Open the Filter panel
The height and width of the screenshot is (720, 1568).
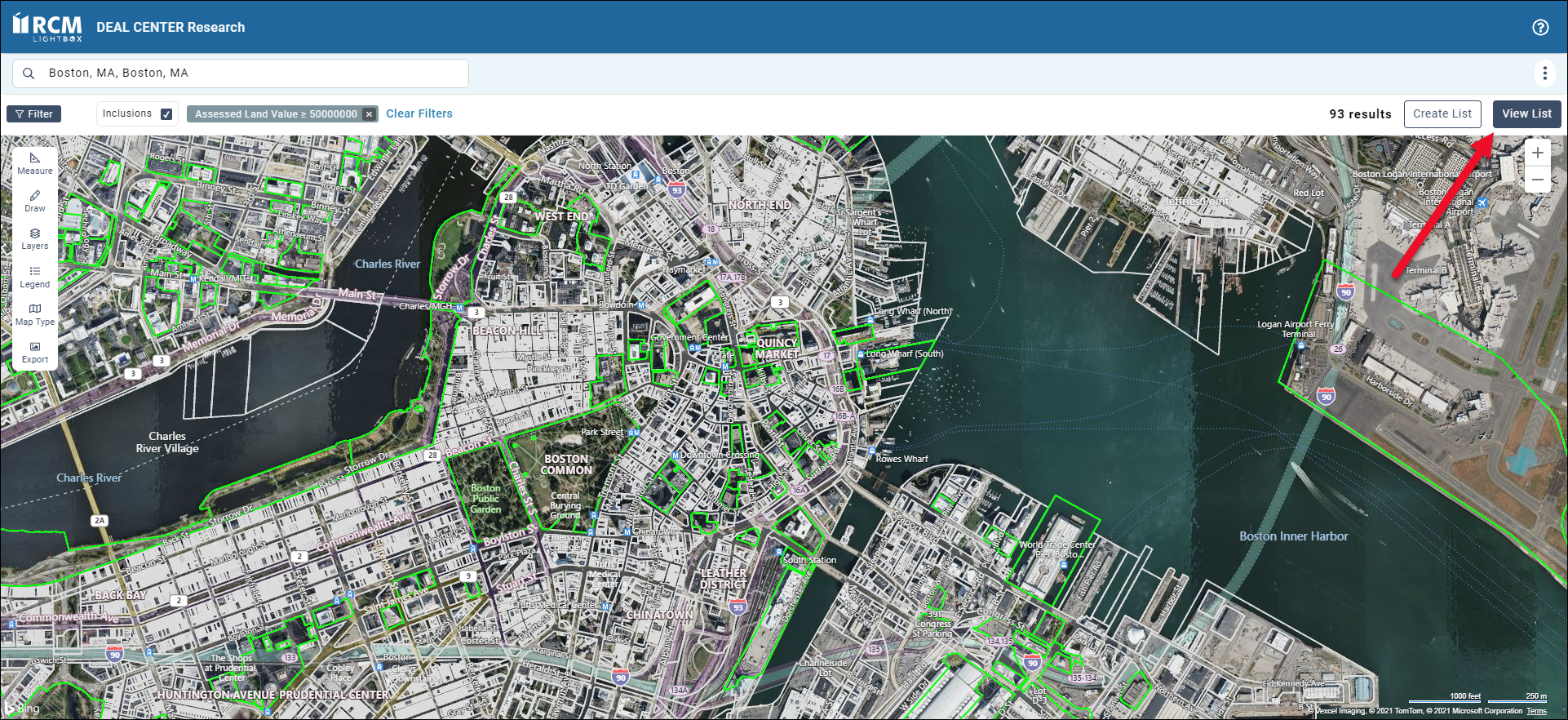[x=34, y=114]
